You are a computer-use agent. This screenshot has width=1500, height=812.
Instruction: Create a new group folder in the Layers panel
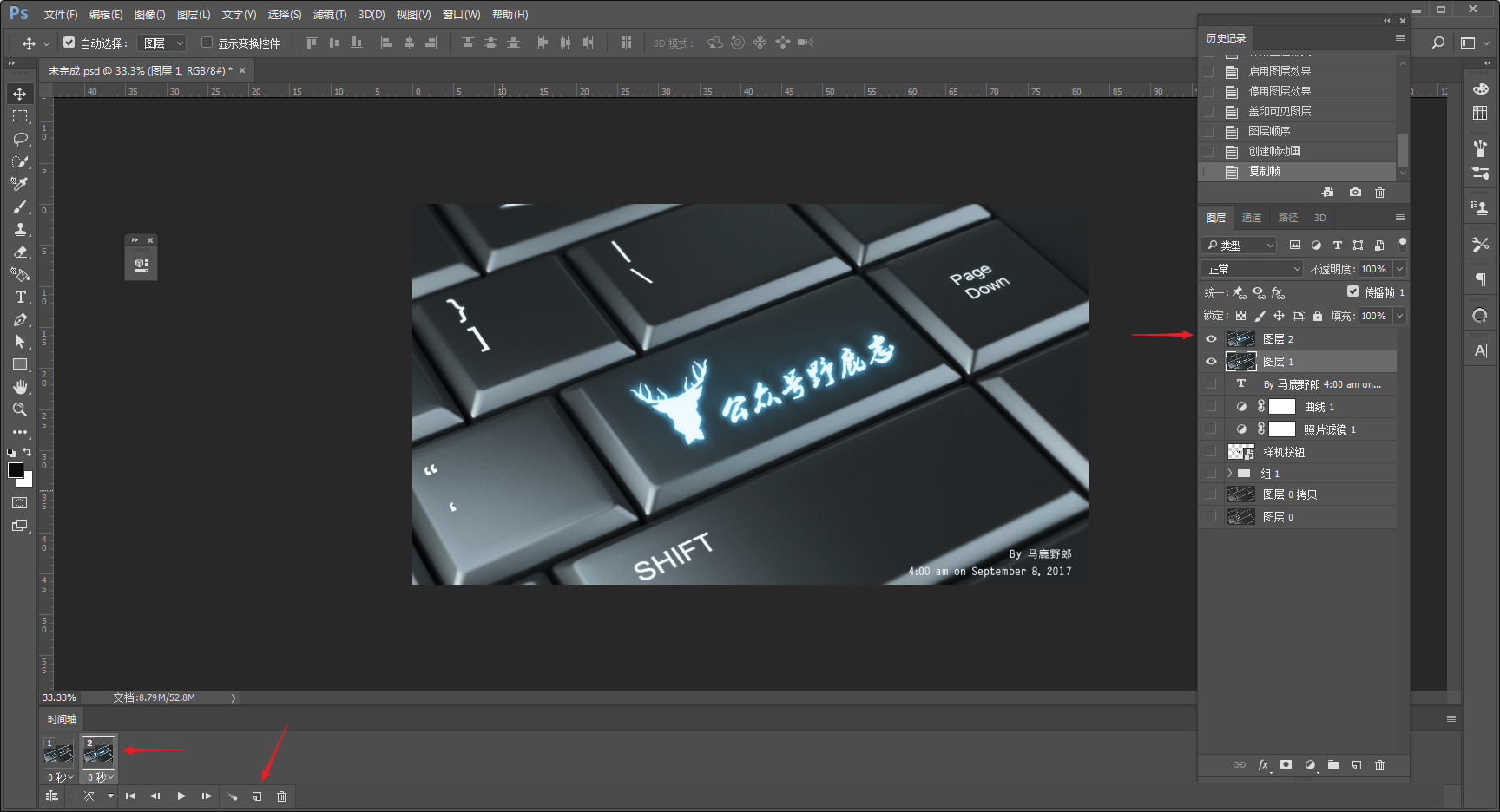[x=1333, y=765]
